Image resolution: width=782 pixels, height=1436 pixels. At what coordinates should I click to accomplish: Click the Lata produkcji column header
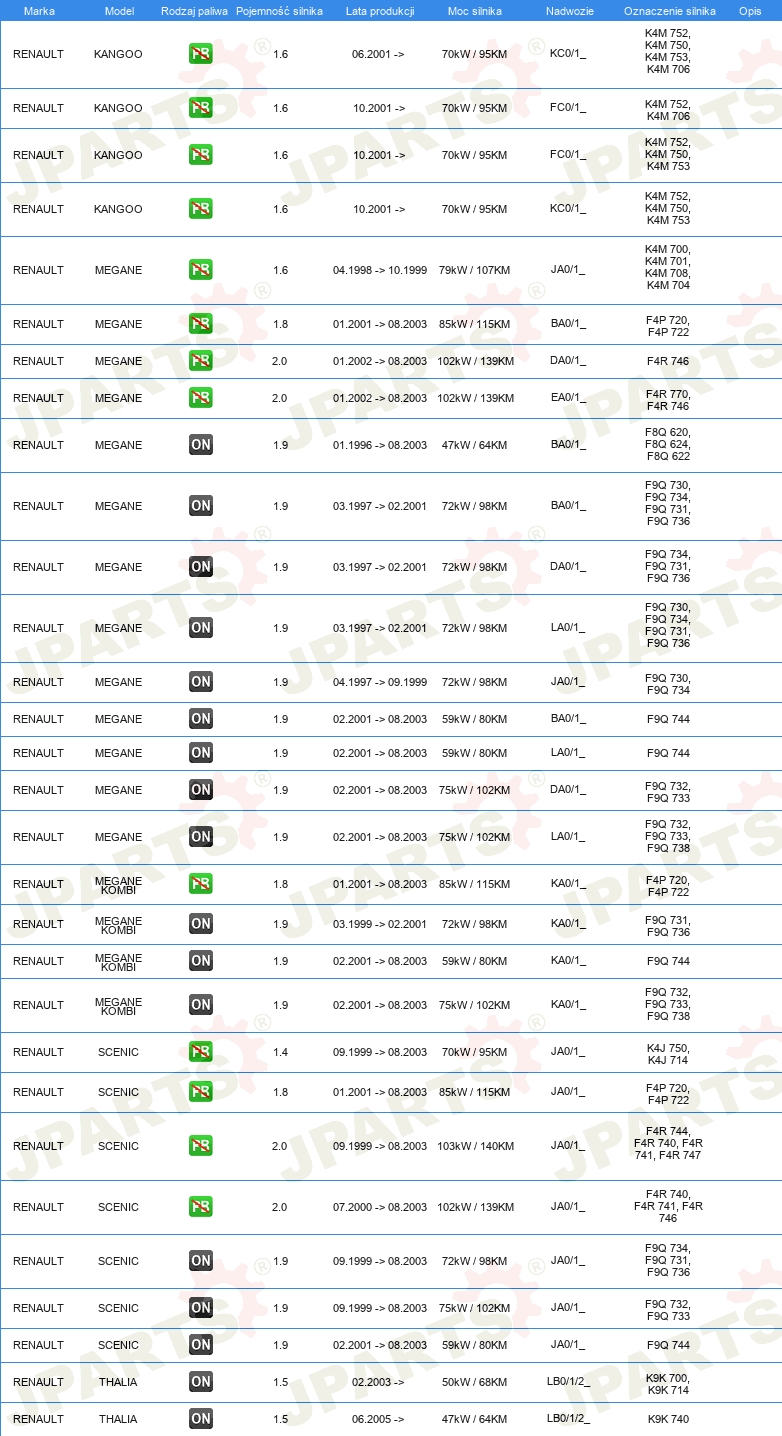[380, 11]
